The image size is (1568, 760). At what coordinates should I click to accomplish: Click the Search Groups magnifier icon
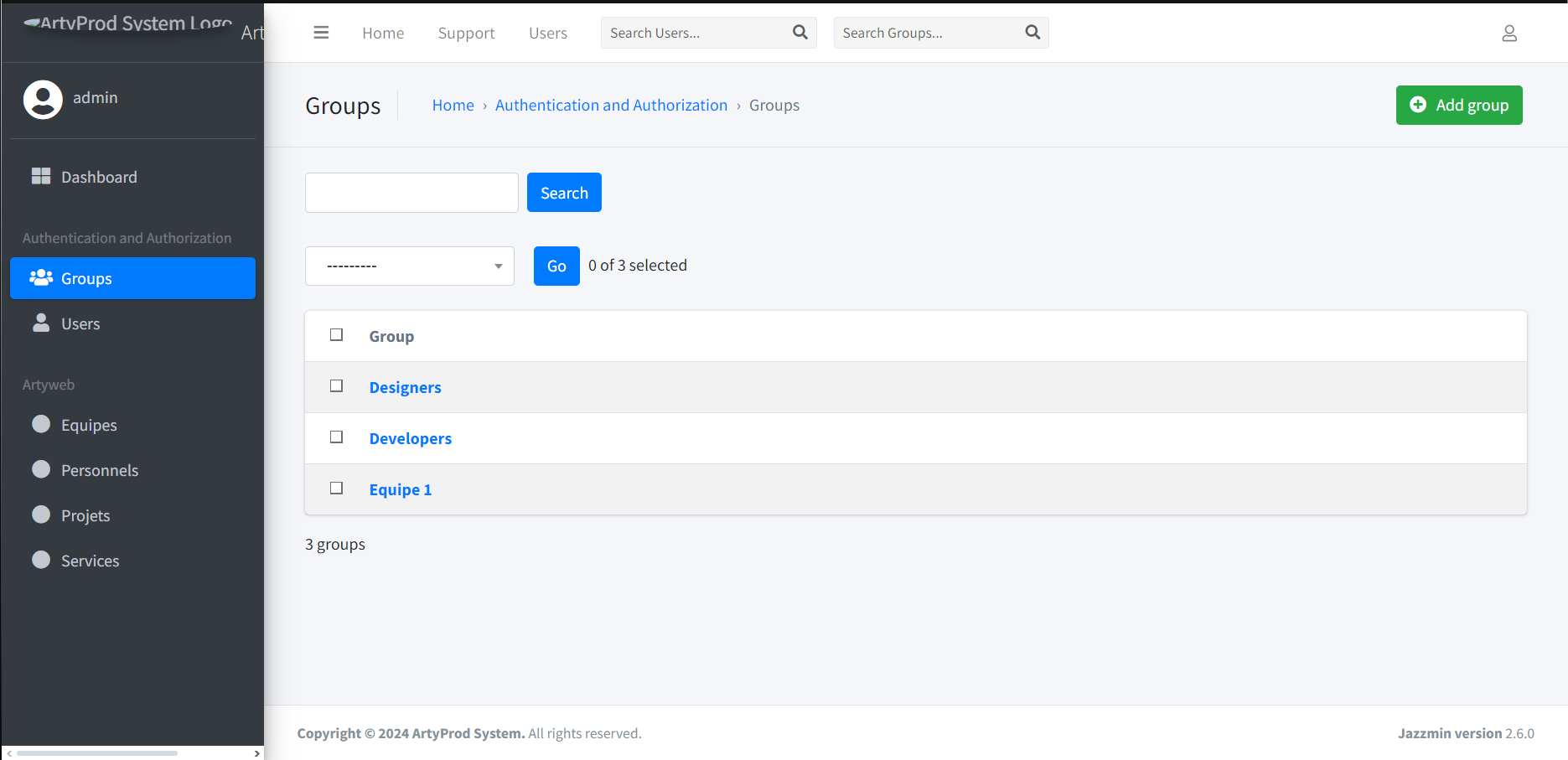point(1032,33)
